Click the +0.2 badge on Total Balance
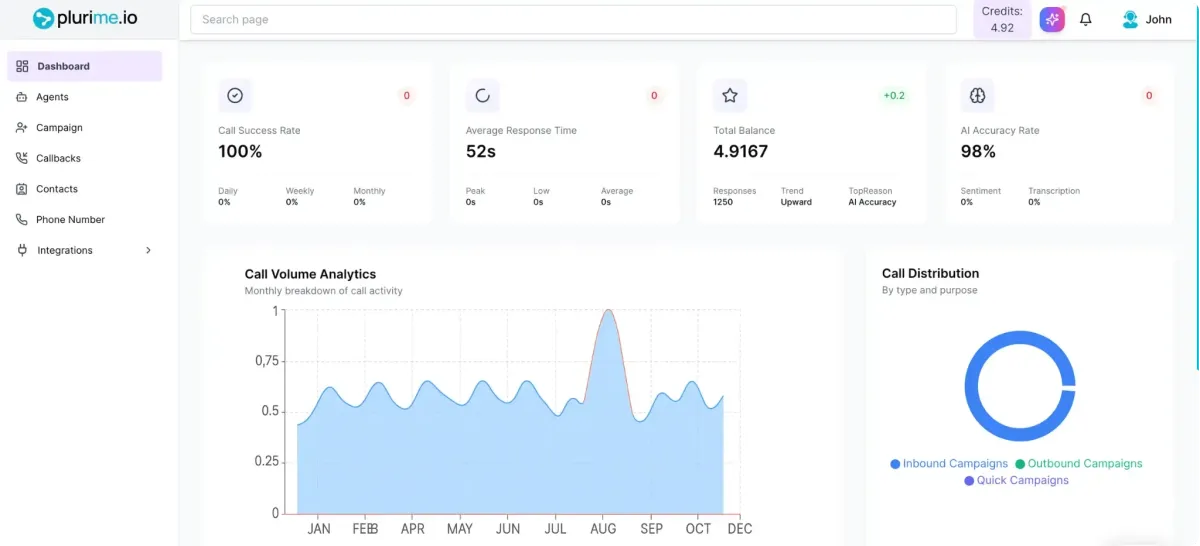 (893, 96)
